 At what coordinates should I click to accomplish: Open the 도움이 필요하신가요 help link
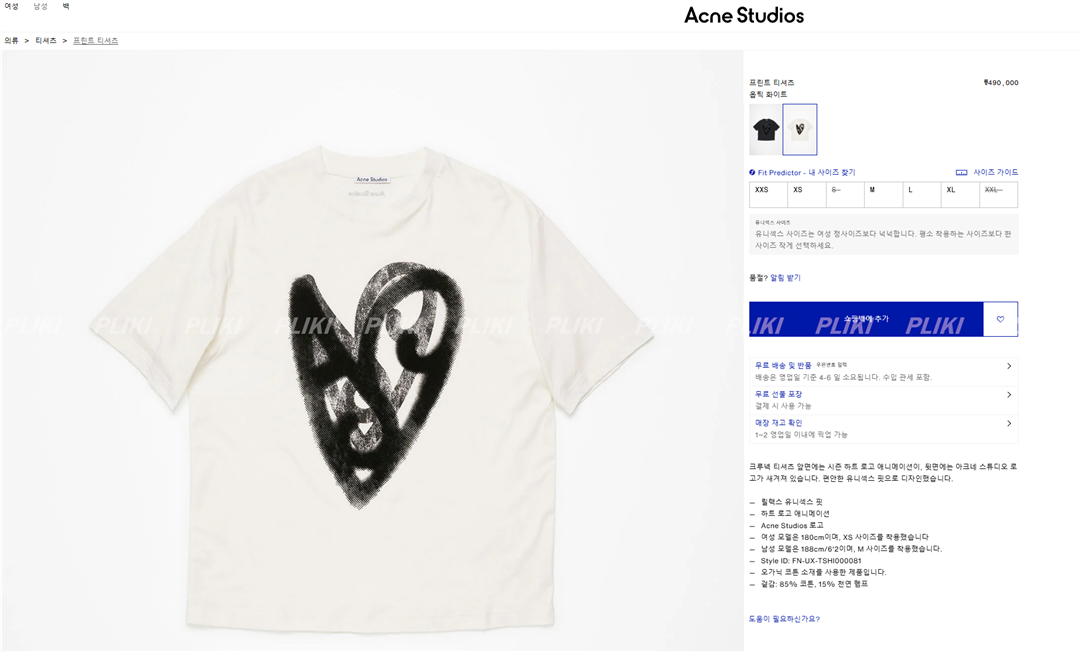click(x=785, y=619)
